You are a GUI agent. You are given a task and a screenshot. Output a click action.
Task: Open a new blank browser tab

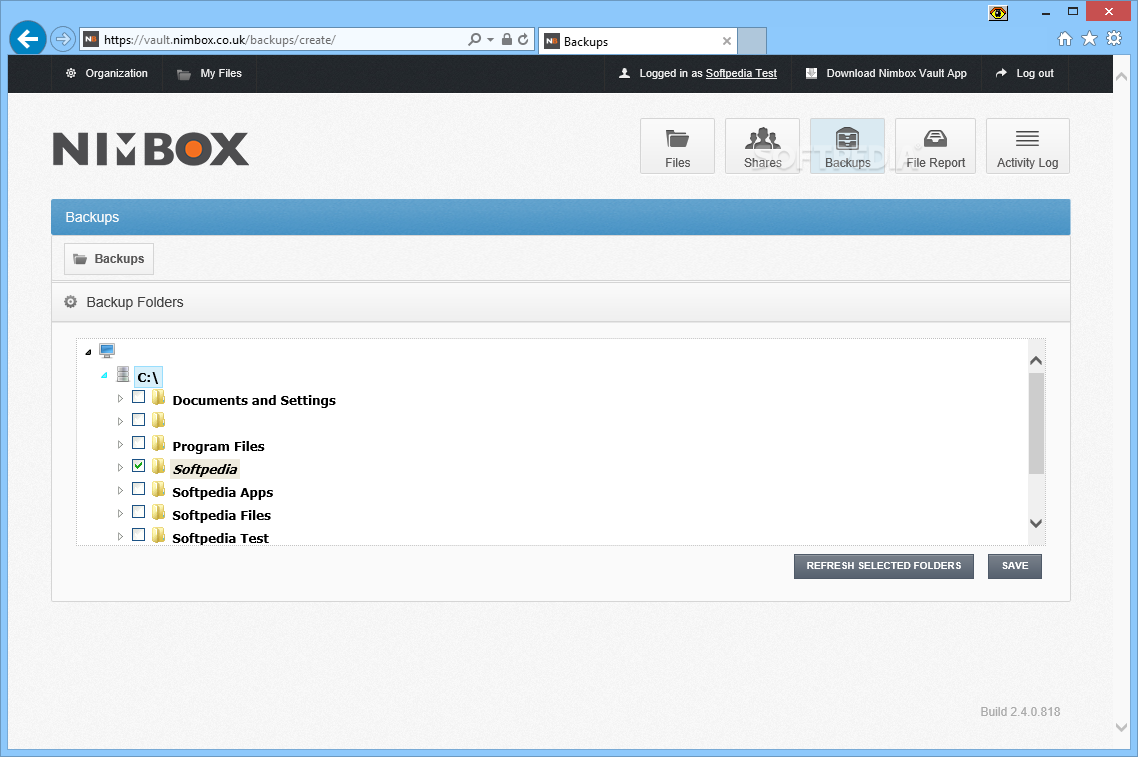coord(752,41)
